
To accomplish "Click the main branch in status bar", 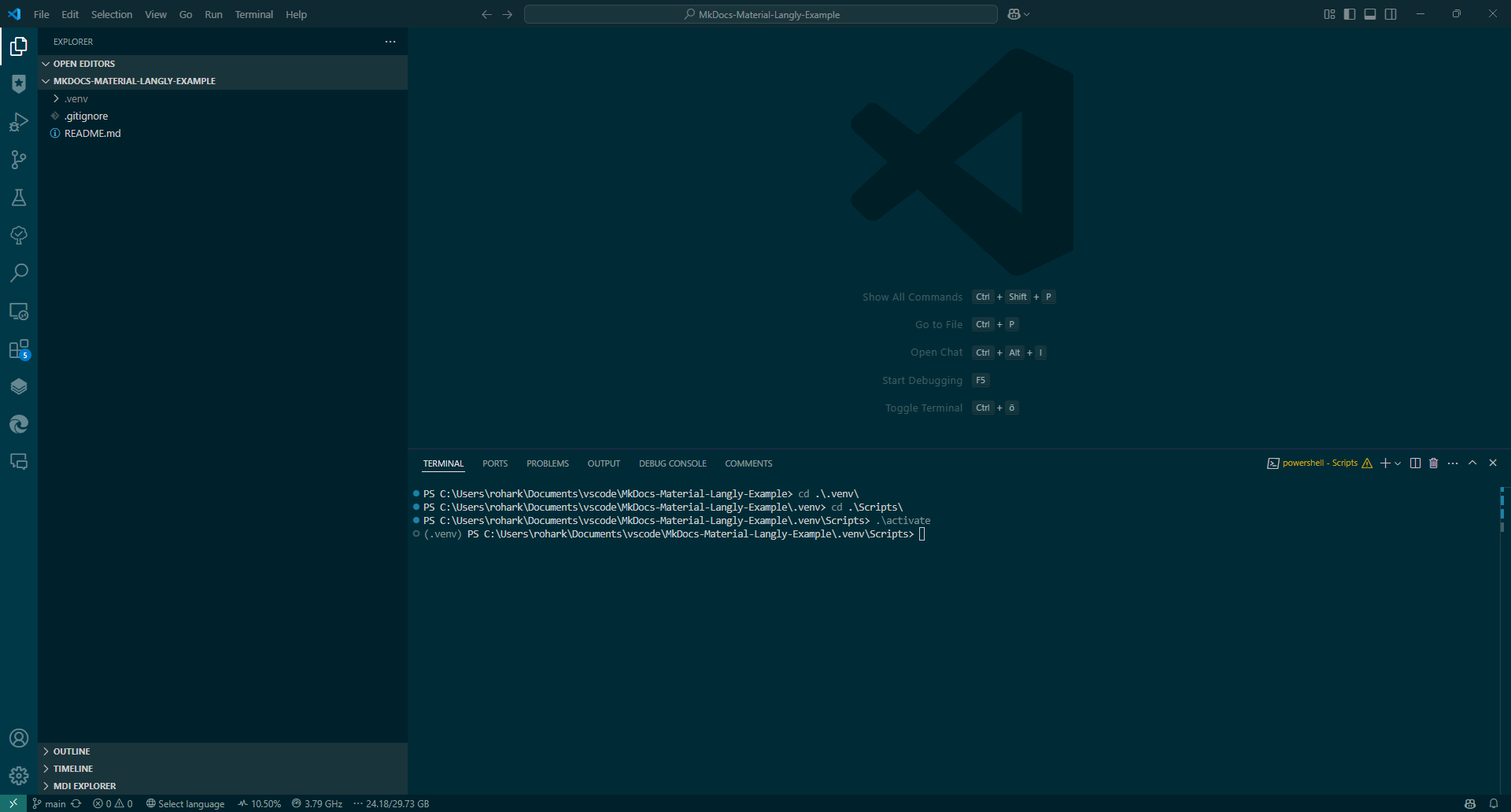I will click(x=49, y=803).
